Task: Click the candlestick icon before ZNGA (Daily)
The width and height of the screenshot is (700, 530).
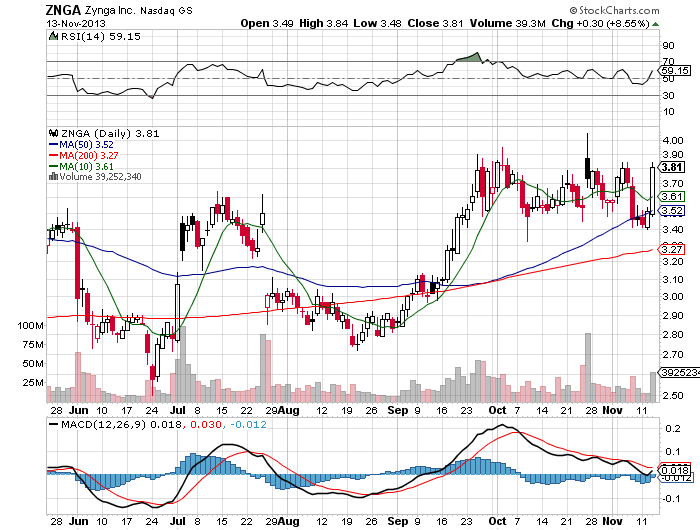Action: (x=53, y=133)
